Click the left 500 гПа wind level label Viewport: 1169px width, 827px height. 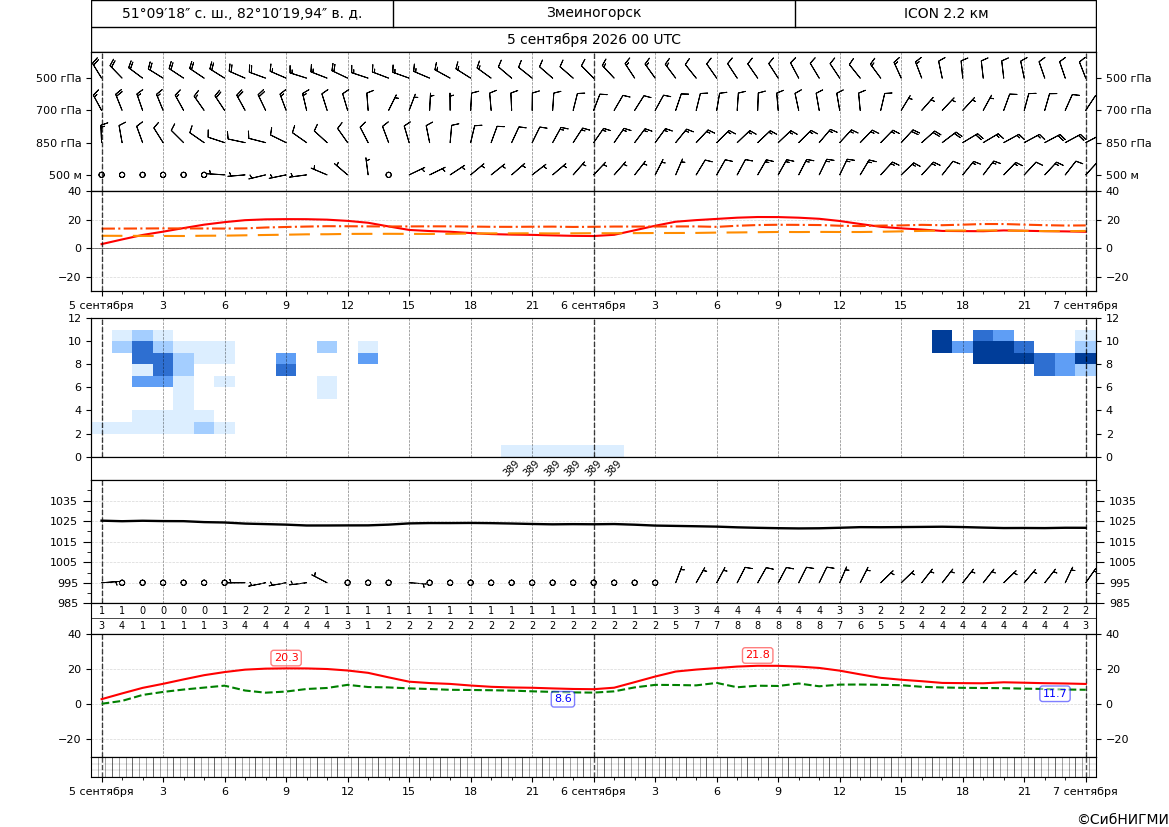pyautogui.click(x=59, y=78)
